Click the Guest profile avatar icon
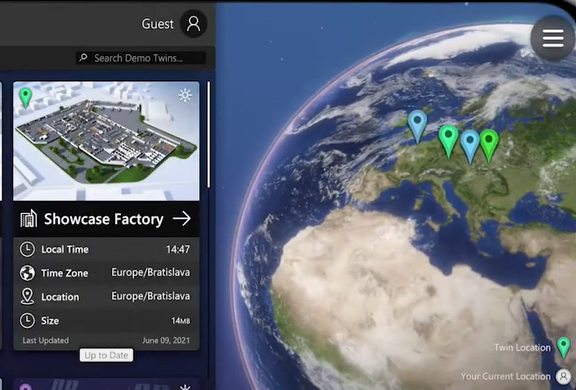Image resolution: width=576 pixels, height=390 pixels. (194, 24)
